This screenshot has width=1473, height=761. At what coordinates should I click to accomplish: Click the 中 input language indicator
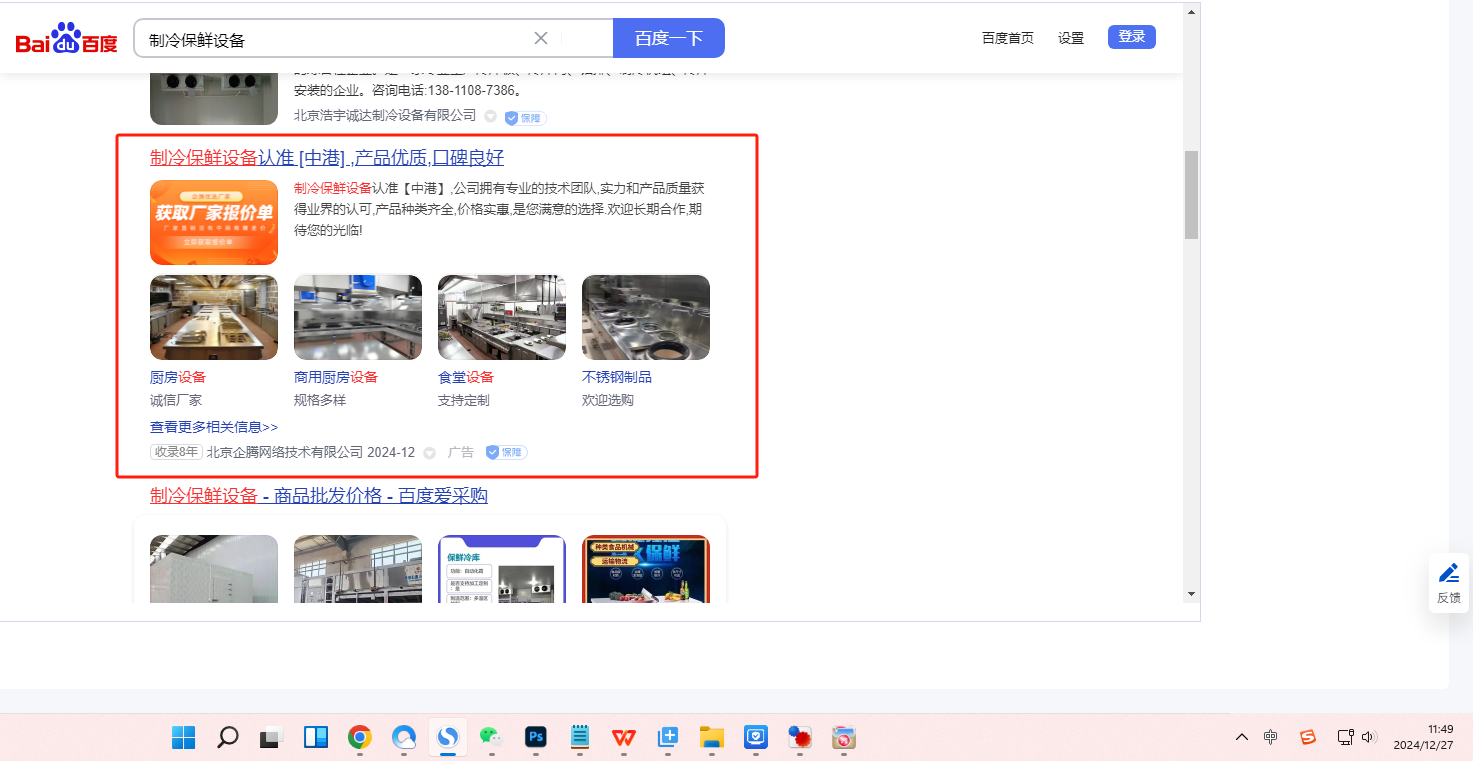[x=1271, y=737]
